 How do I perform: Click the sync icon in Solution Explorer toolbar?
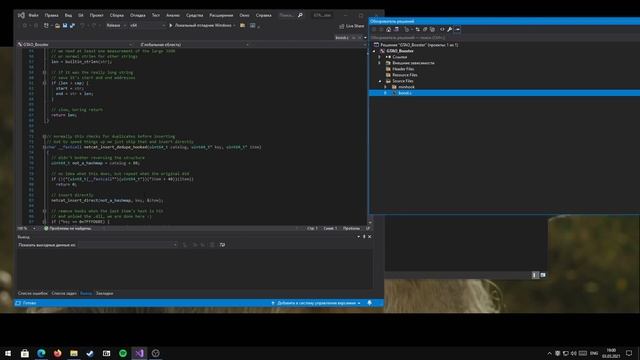point(418,29)
